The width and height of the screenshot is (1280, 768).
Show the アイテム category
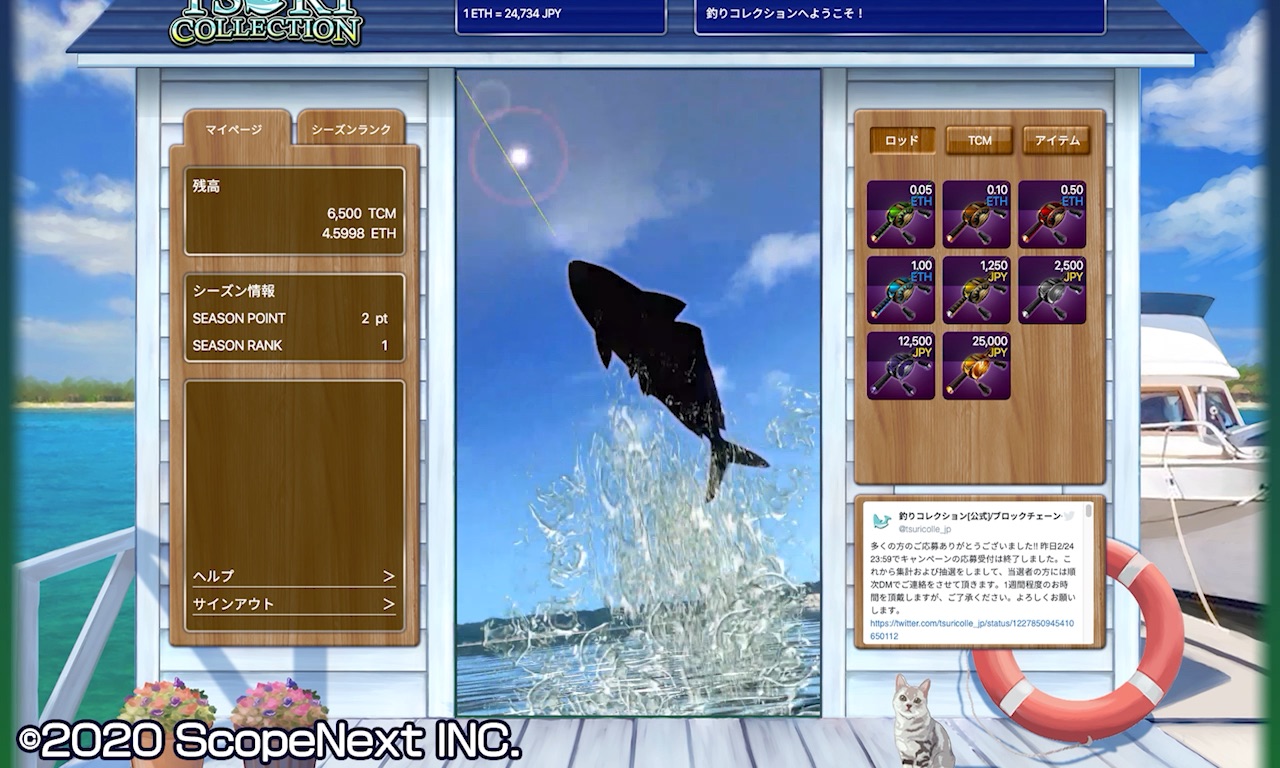click(x=1056, y=141)
